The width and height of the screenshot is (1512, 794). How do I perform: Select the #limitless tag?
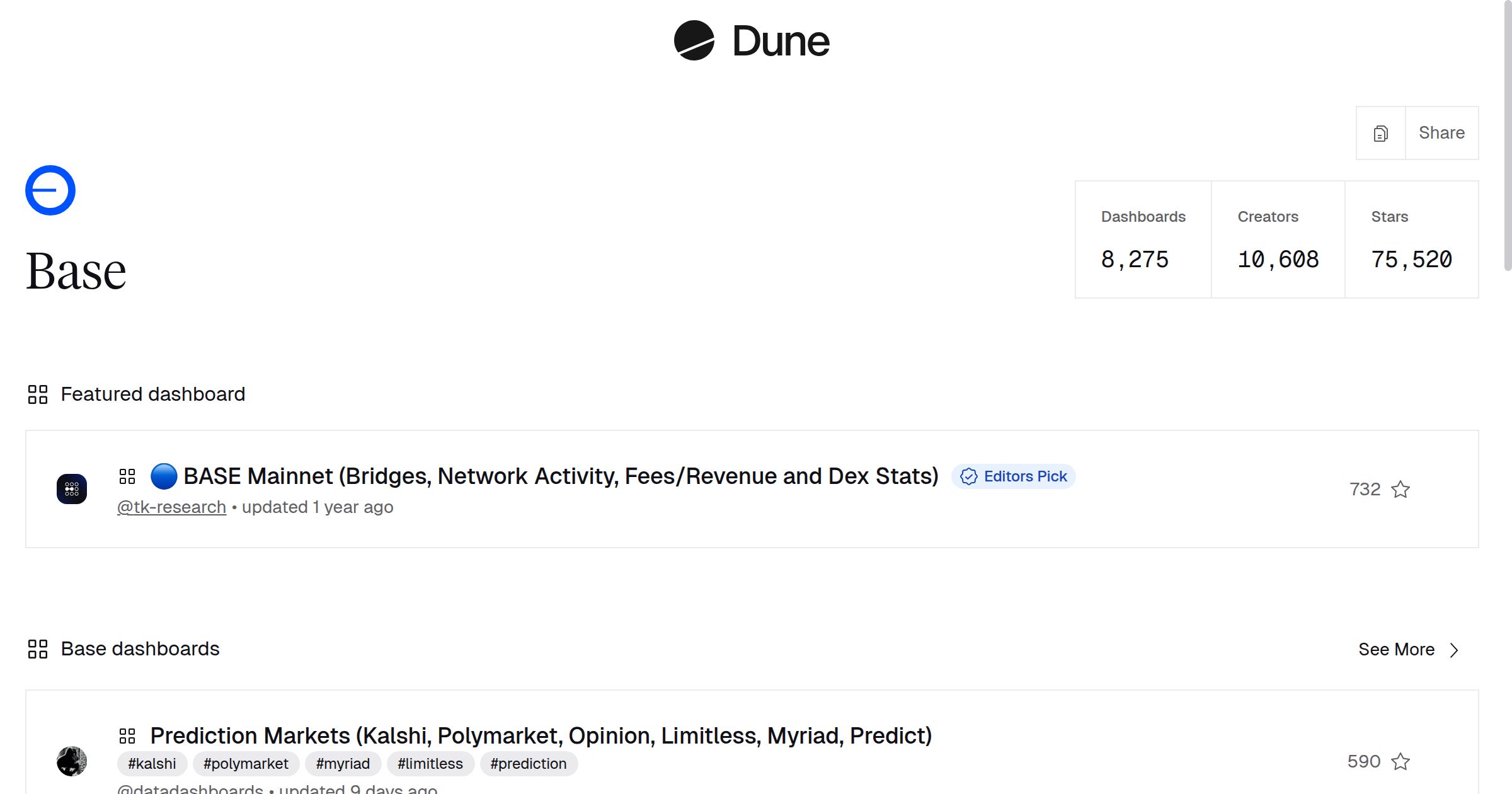[x=430, y=764]
